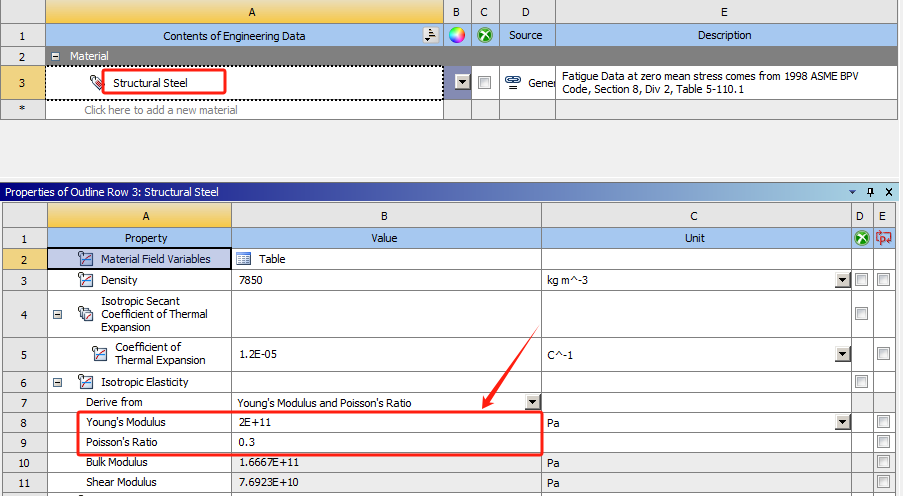Click the Shear Modulus property label
903x496 pixels.
click(121, 482)
